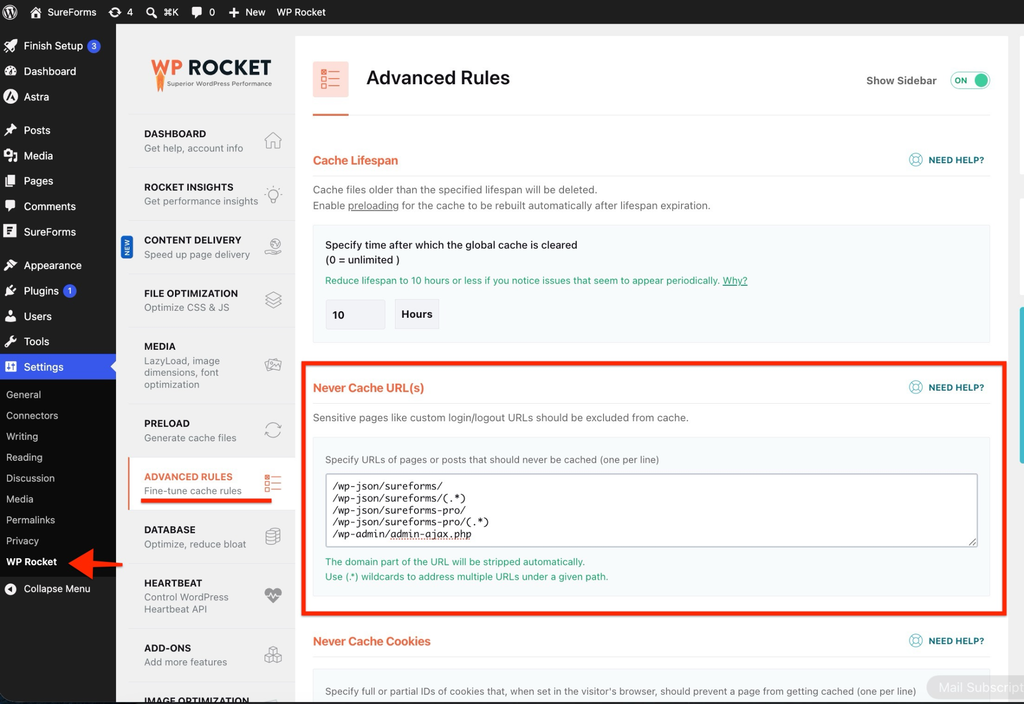Click the Advanced Rules checklist menu icon
The height and width of the screenshot is (704, 1024).
pos(273,483)
